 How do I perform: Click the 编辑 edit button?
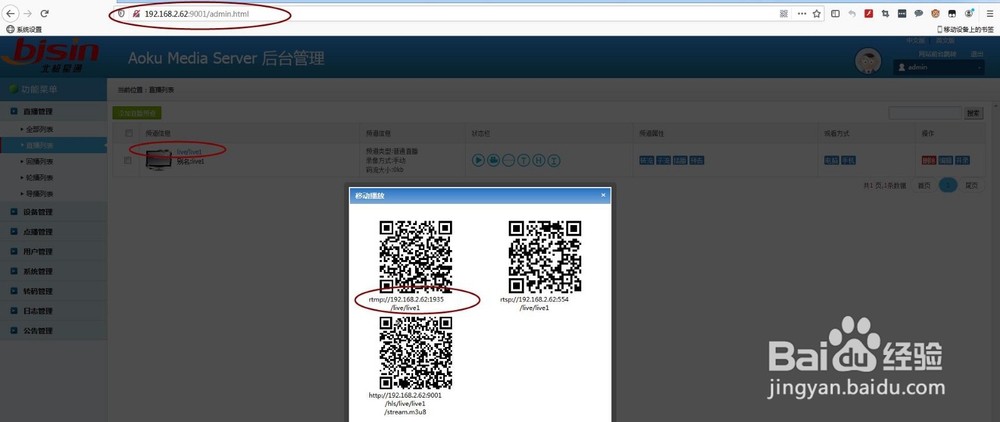pos(946,161)
